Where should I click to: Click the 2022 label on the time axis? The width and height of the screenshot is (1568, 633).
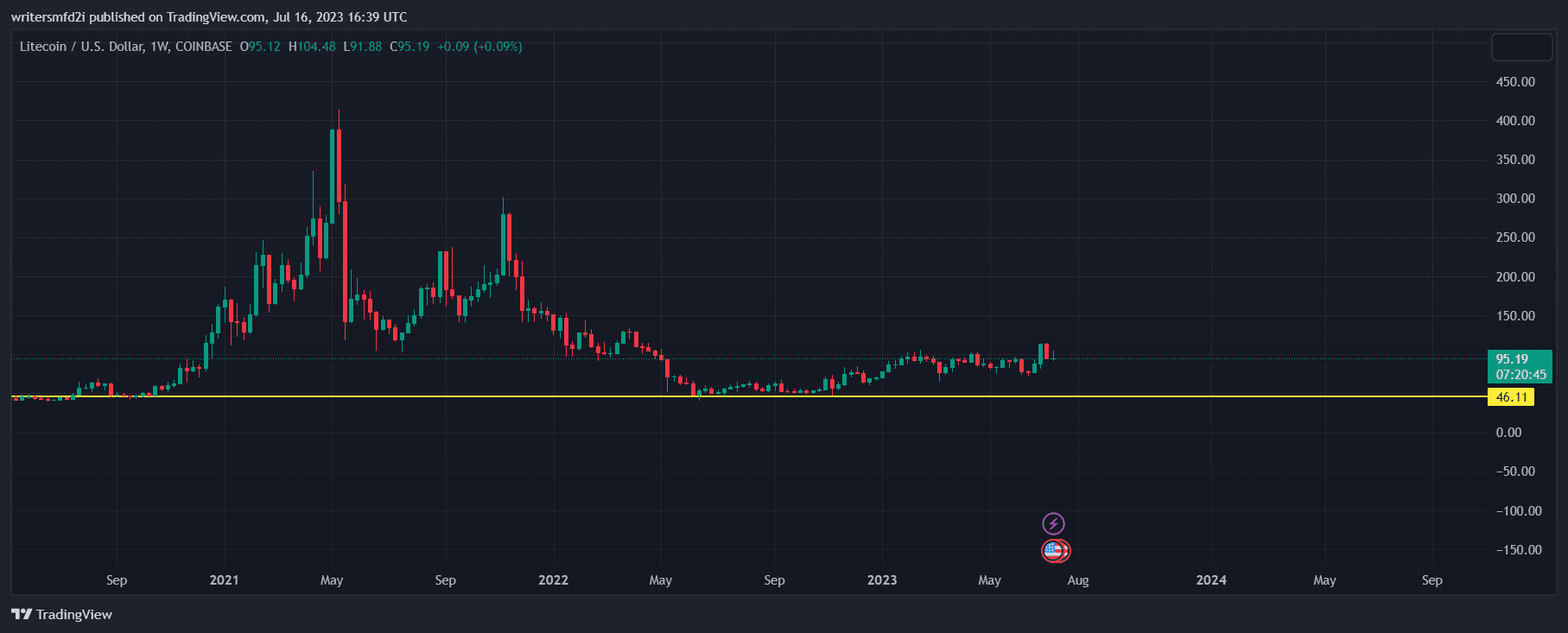pos(553,580)
